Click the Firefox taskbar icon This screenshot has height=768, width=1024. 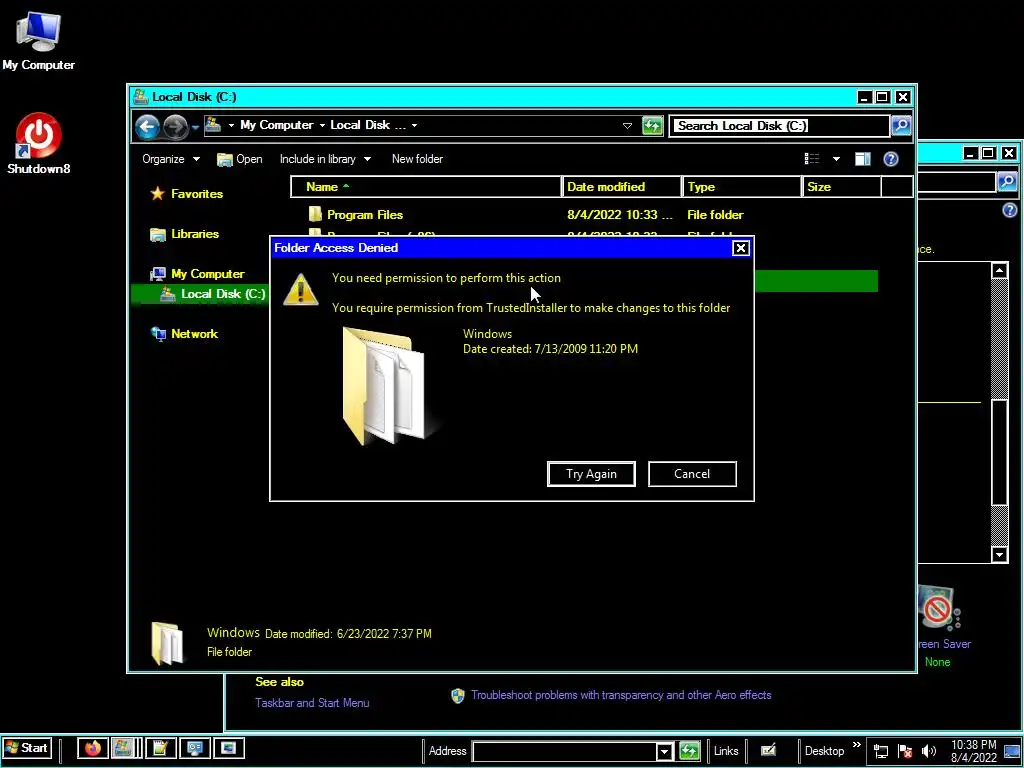pos(93,748)
